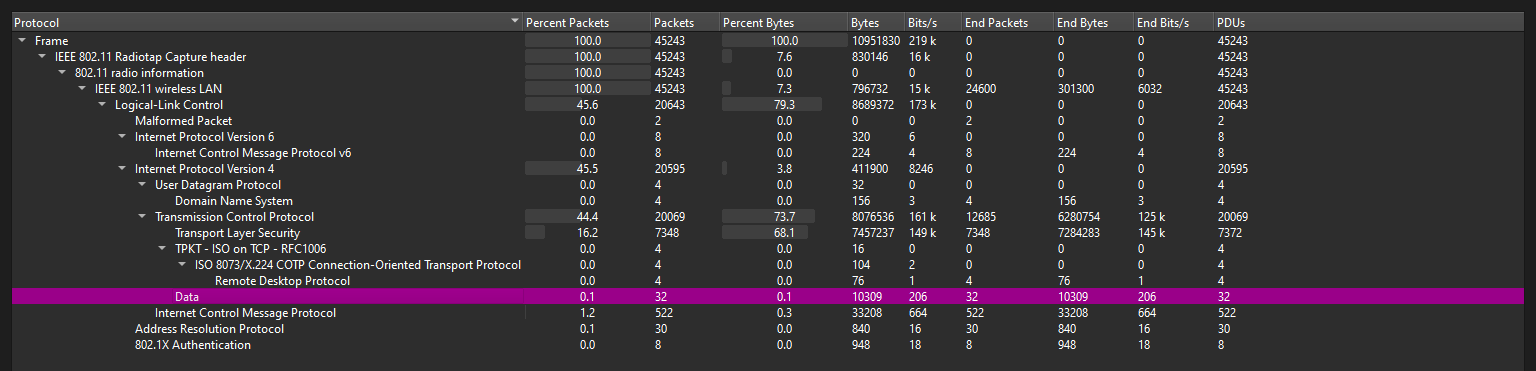This screenshot has width=1536, height=371.
Task: Select the Internet Control Message Protocol row
Action: [768, 313]
